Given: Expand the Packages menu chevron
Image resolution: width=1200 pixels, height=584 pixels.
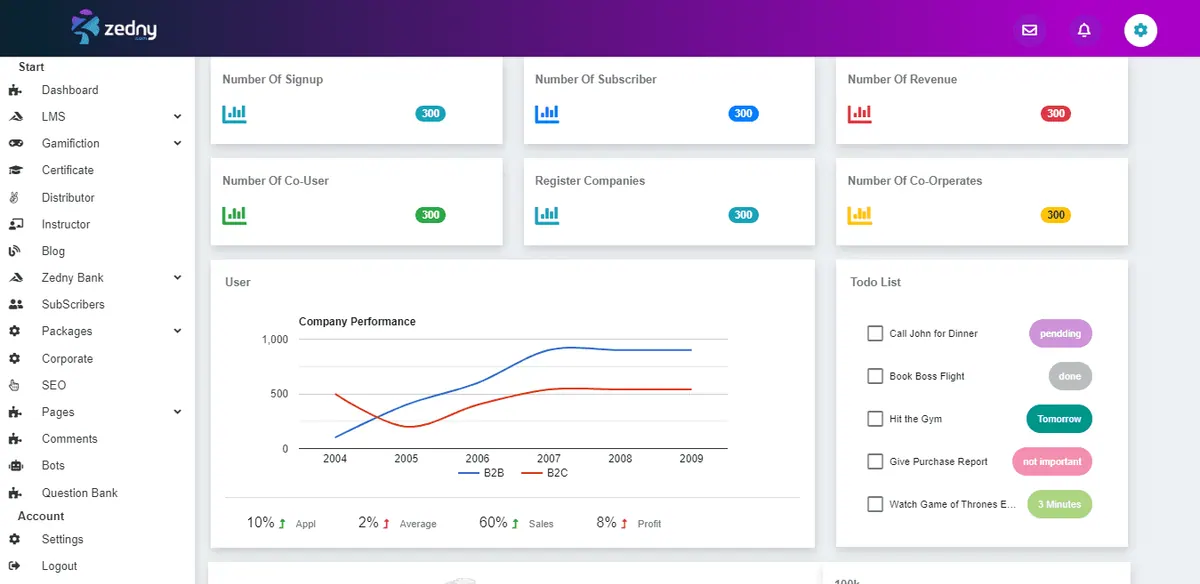Looking at the screenshot, I should click(177, 331).
